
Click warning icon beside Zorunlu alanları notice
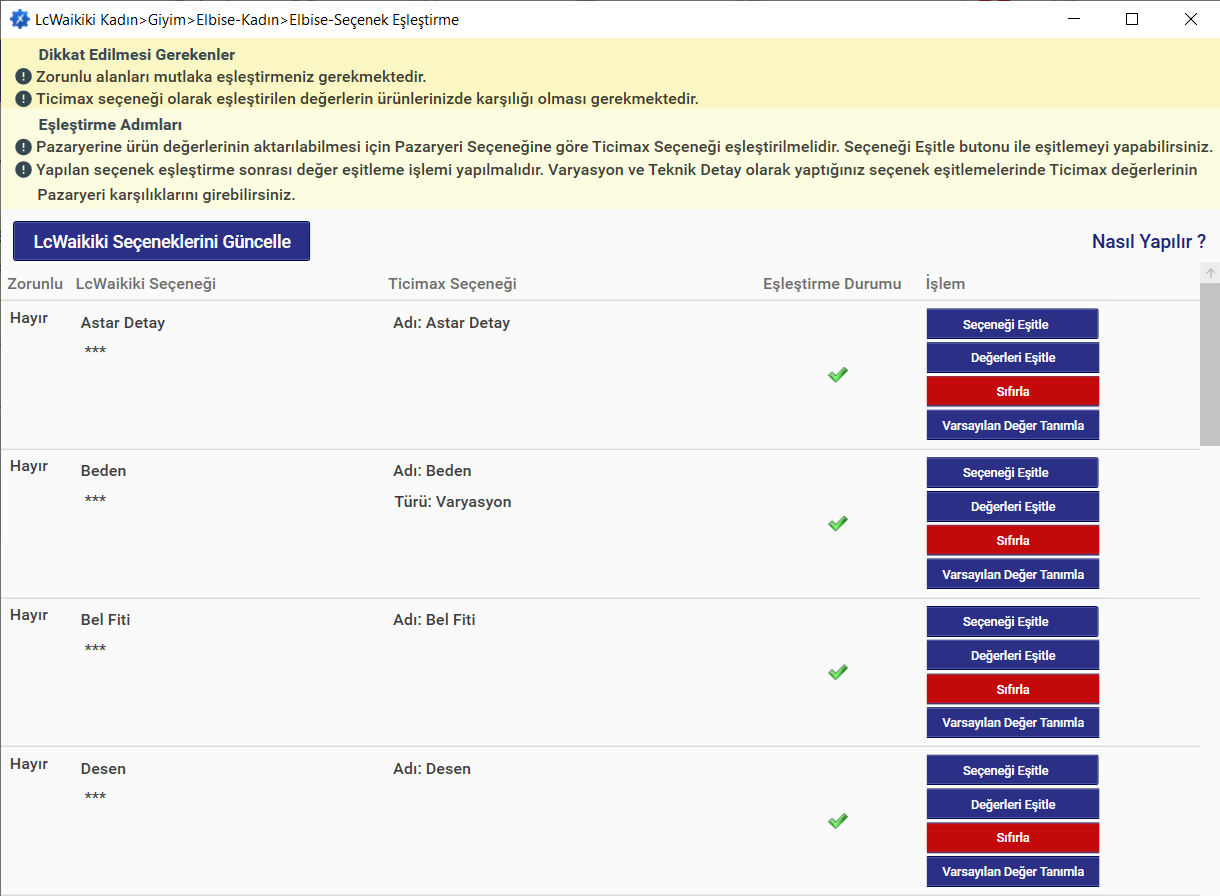coord(24,76)
